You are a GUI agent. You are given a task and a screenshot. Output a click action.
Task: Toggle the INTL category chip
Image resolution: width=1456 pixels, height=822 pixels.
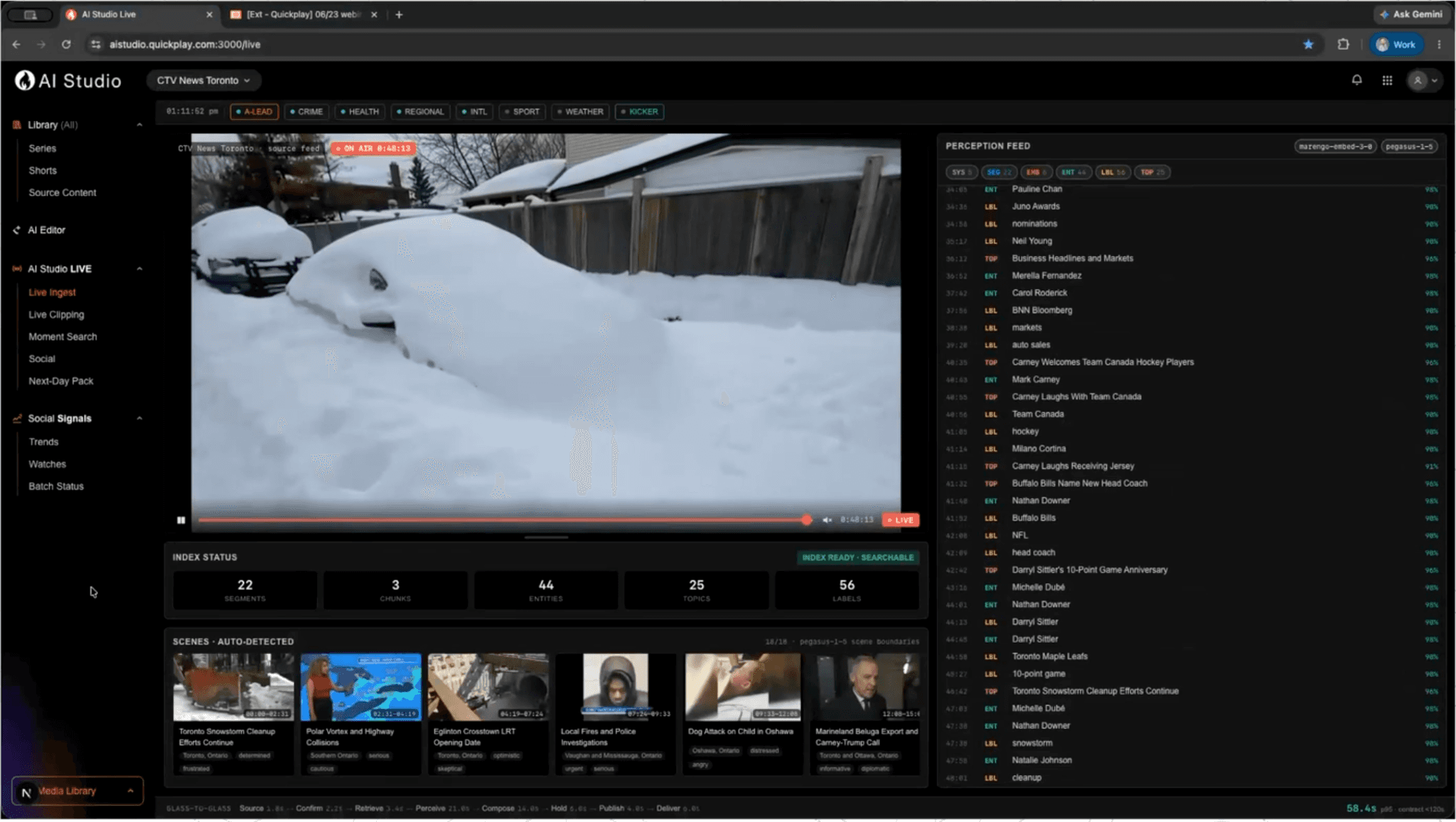click(474, 112)
